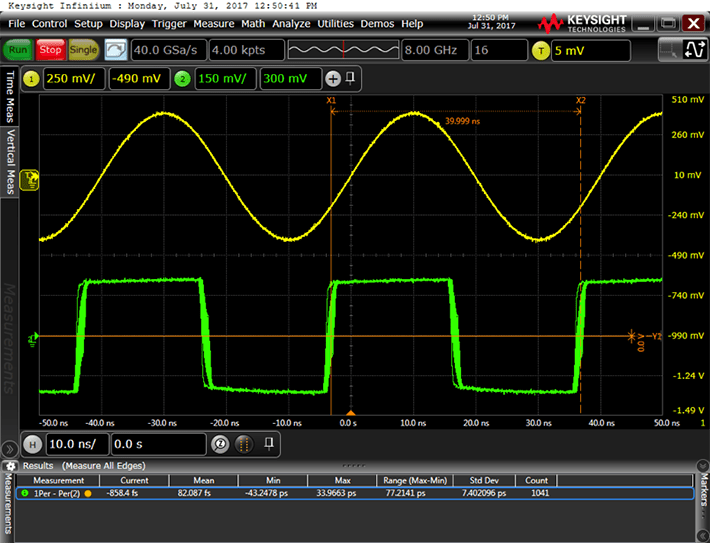This screenshot has width=710, height=543.
Task: Toggle channel 1 yellow button
Action: (31, 79)
